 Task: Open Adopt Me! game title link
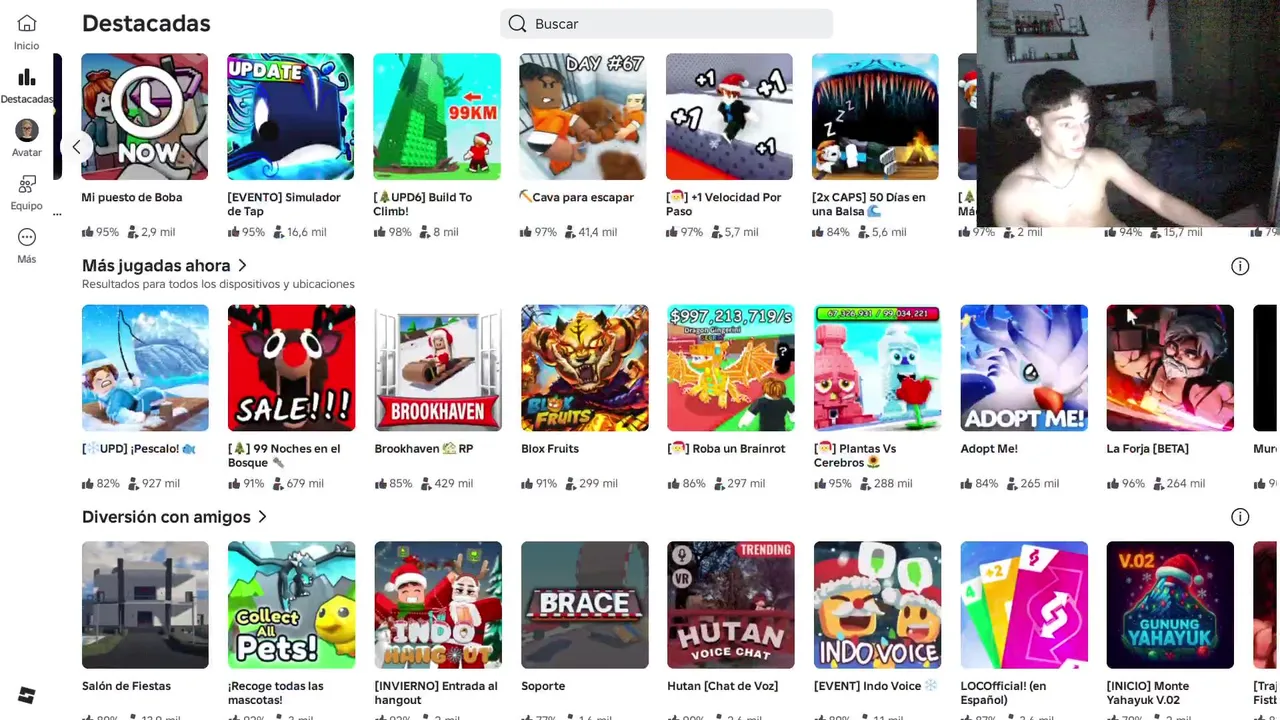tap(989, 449)
